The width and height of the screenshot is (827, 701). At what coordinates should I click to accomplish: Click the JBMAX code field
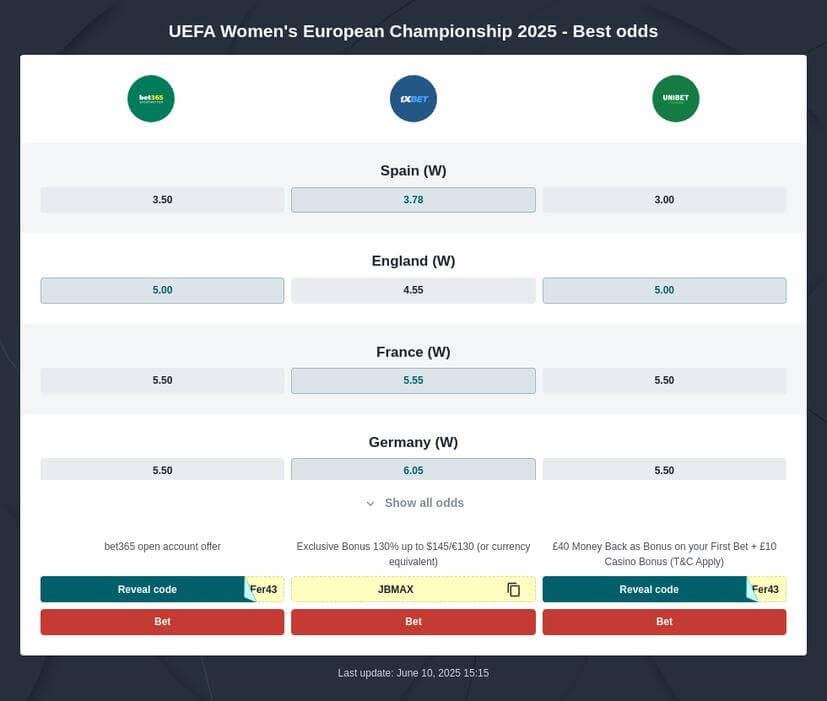pyautogui.click(x=413, y=589)
